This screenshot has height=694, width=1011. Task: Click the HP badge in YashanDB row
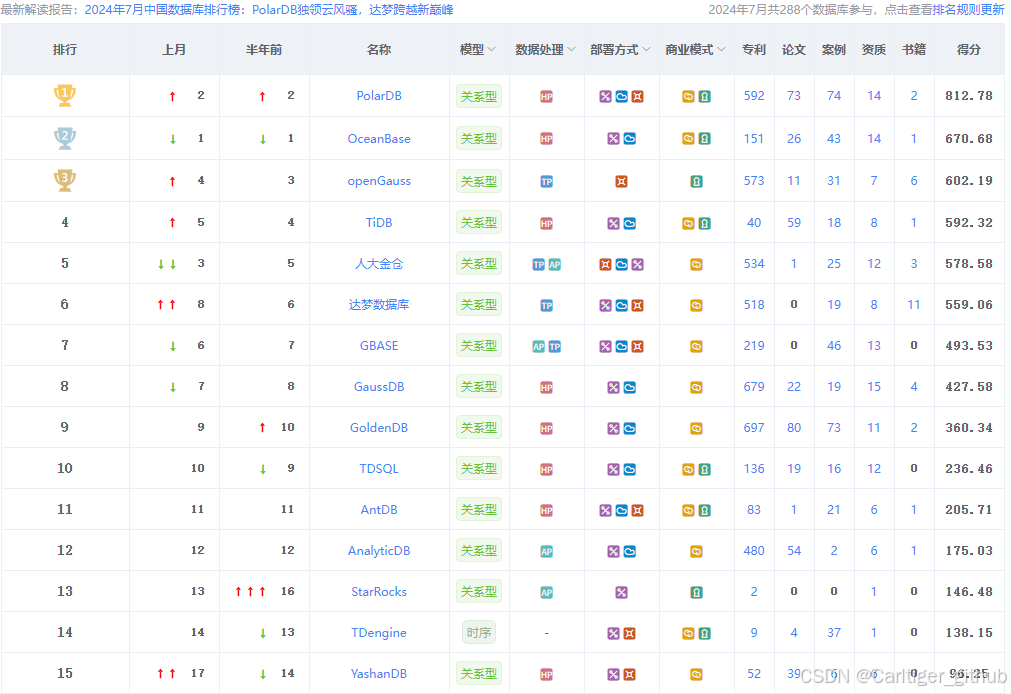click(546, 675)
